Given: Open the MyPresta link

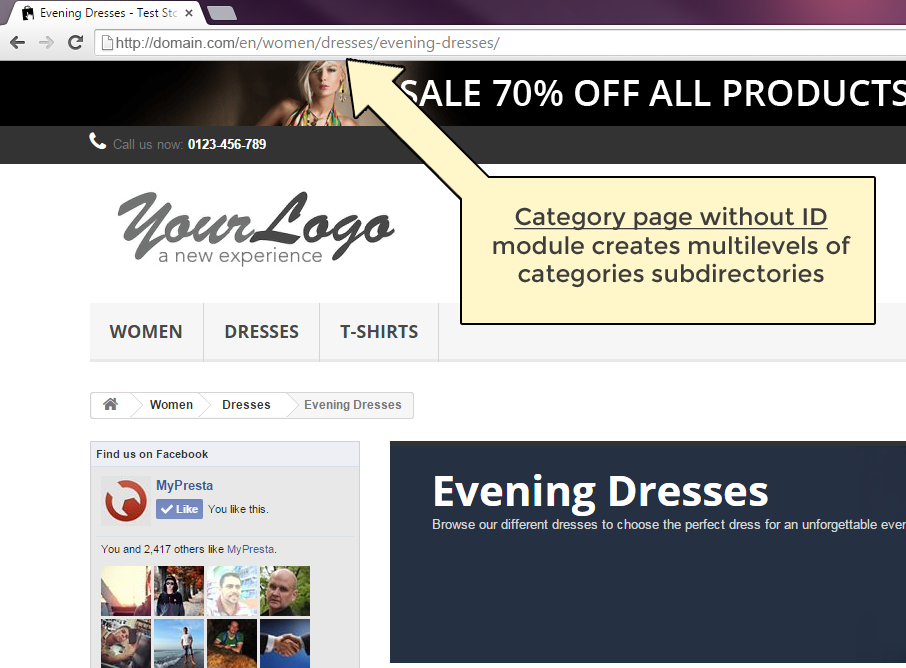Looking at the screenshot, I should click(x=184, y=485).
